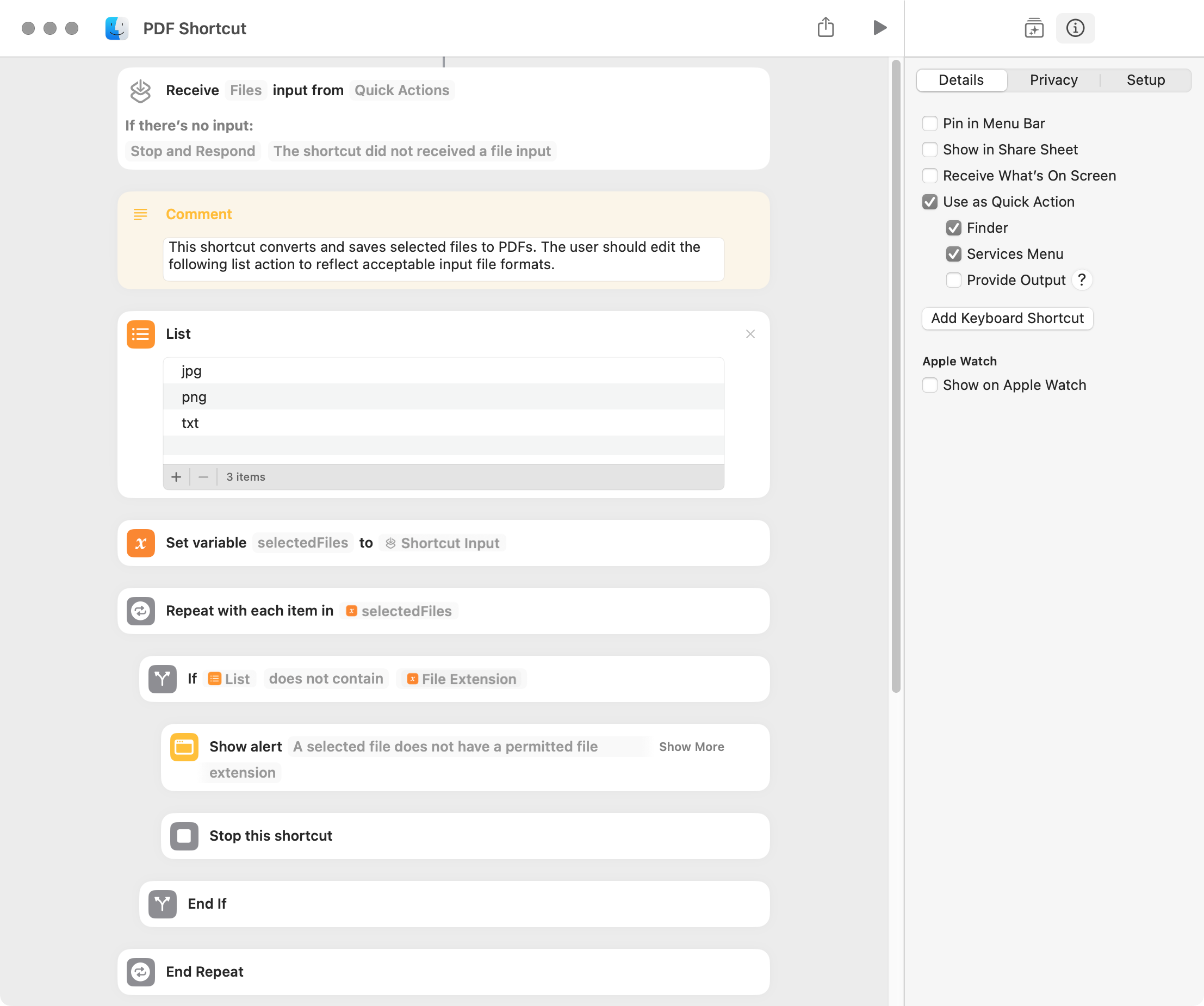Click the Comment action icon
The height and width of the screenshot is (1006, 1204).
140,214
